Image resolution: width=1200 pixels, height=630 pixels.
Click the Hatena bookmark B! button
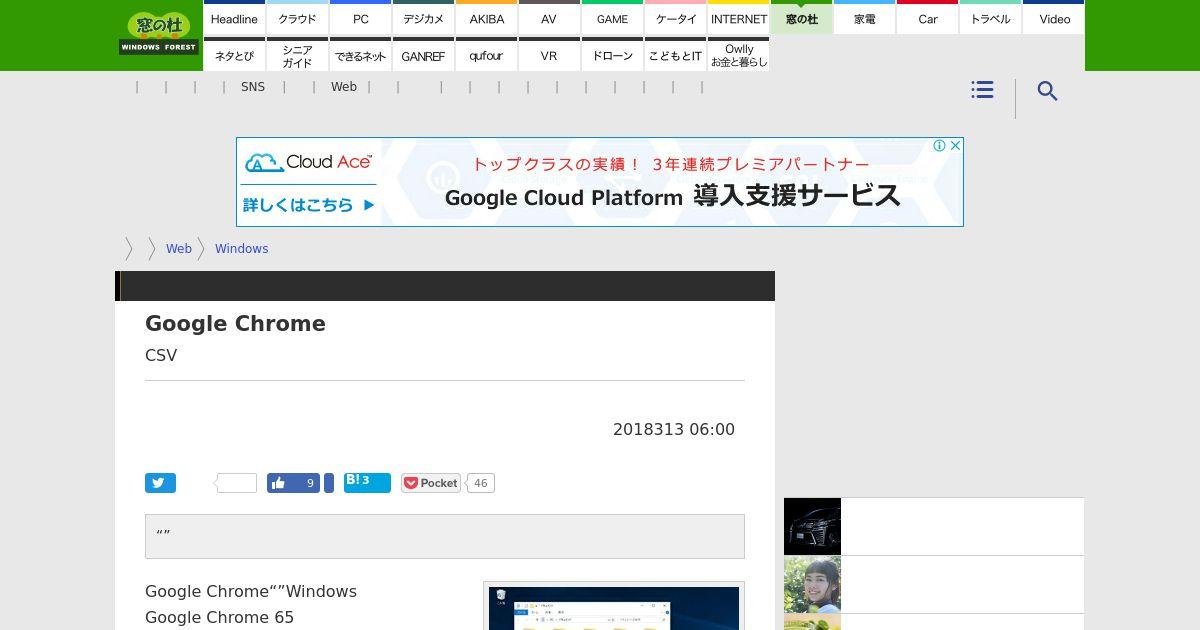point(367,483)
